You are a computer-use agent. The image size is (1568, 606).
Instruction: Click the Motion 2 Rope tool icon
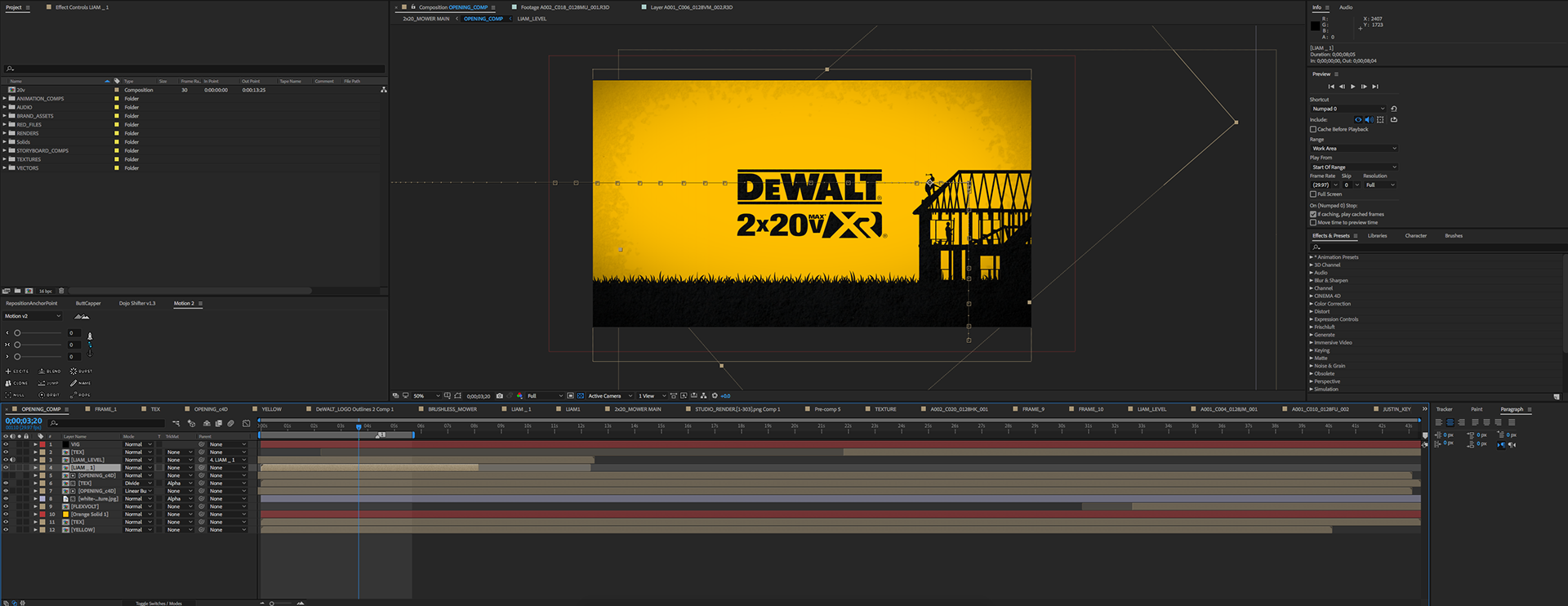(73, 394)
